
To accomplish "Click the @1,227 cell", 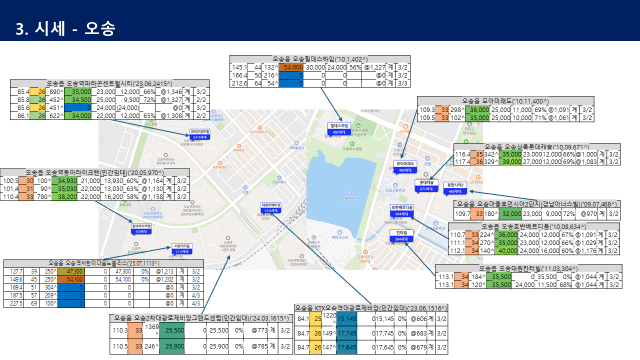I will [374, 67].
